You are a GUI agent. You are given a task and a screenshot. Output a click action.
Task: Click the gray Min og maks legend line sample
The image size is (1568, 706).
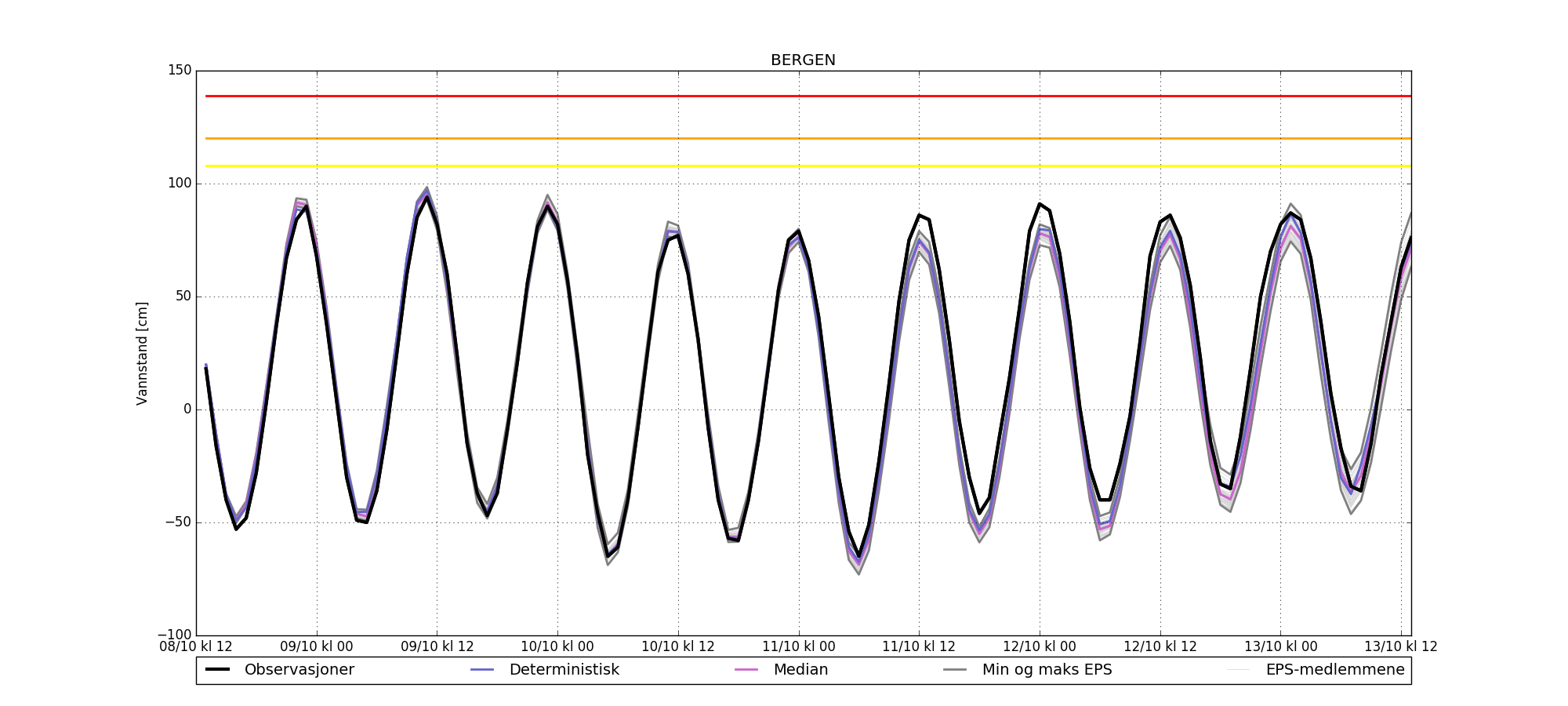pos(955,670)
